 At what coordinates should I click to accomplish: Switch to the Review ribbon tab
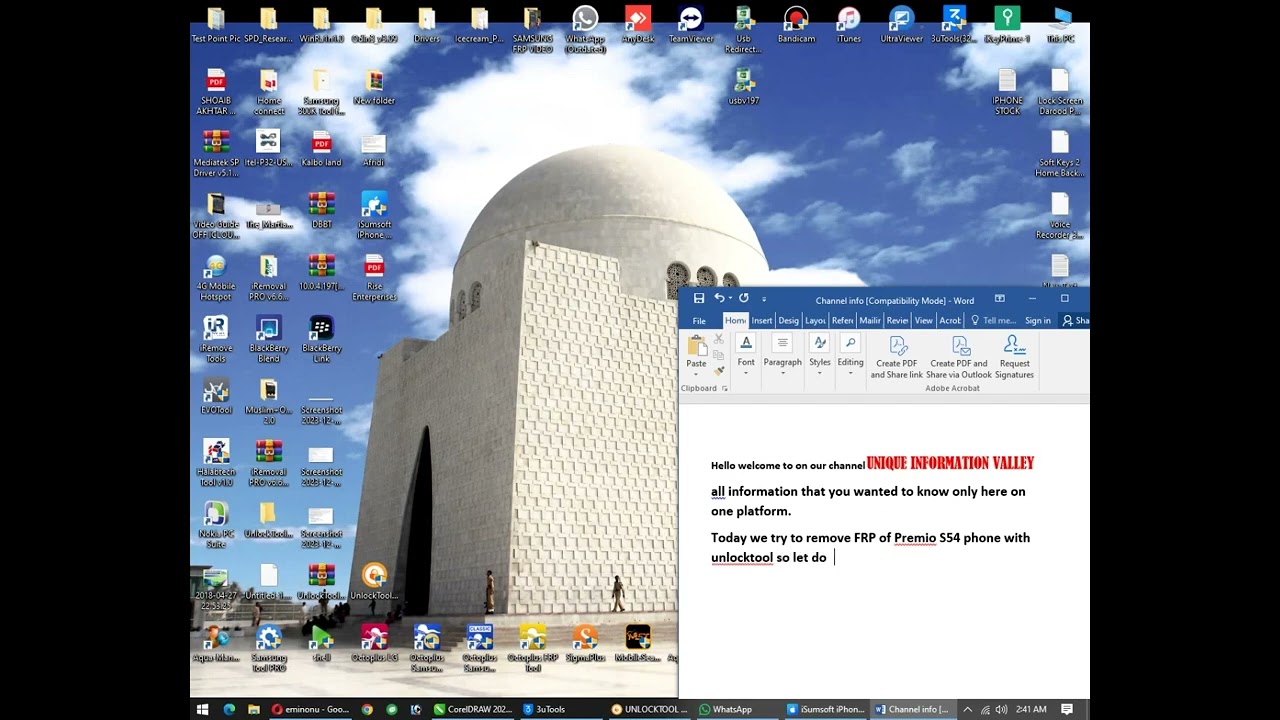897,321
